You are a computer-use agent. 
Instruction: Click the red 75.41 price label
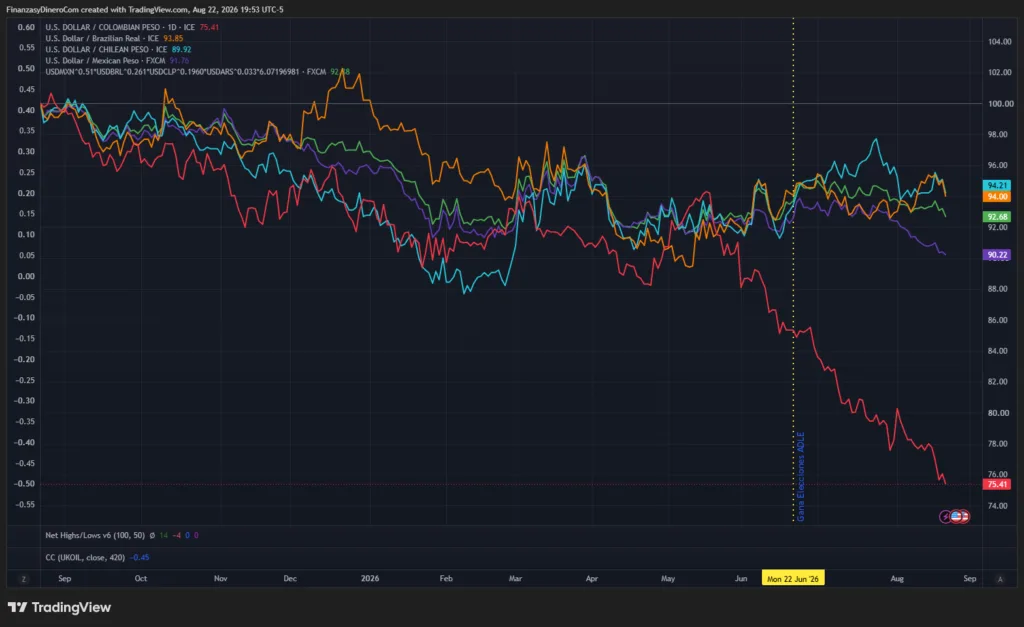997,485
